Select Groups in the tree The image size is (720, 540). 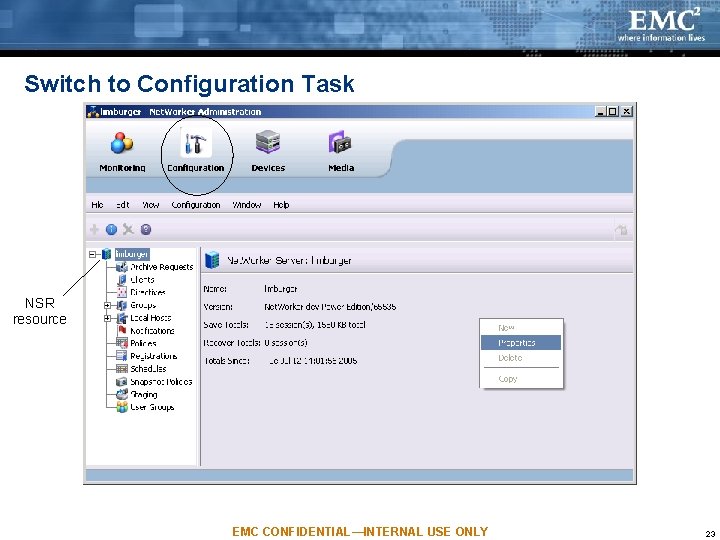click(x=143, y=305)
